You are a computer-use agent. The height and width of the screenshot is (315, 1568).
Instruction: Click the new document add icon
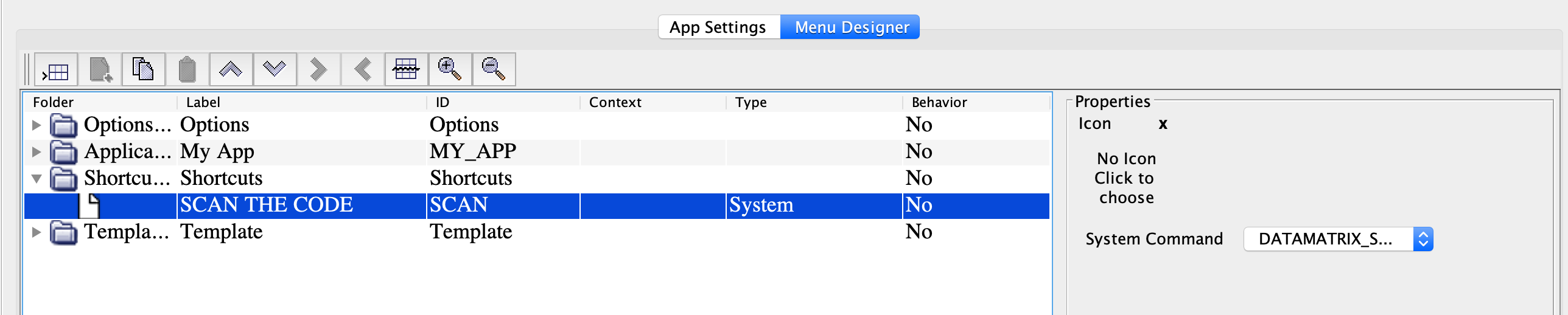(x=100, y=70)
